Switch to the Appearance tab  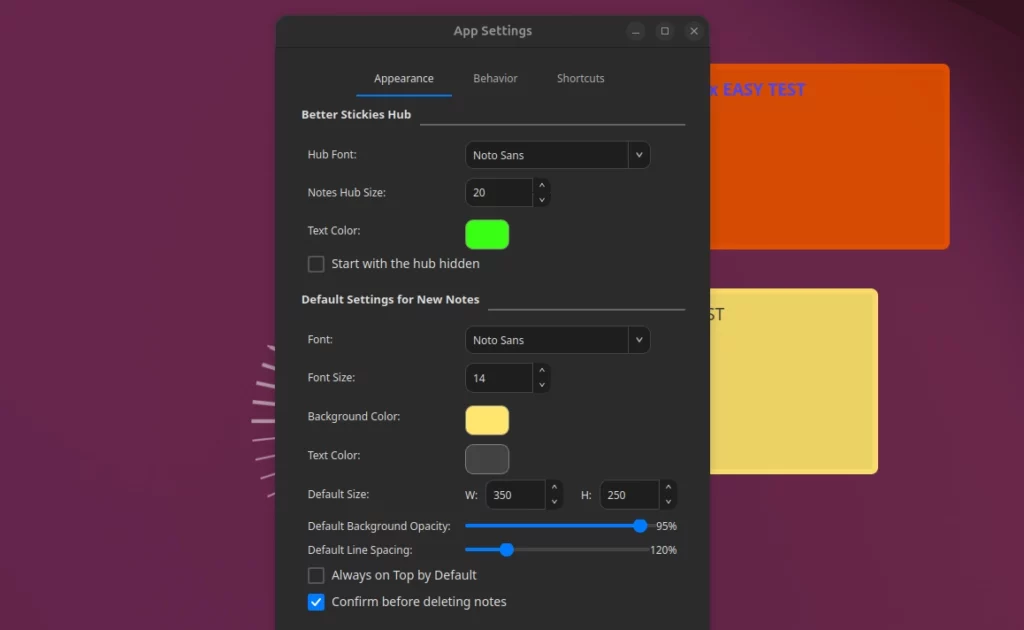[404, 78]
